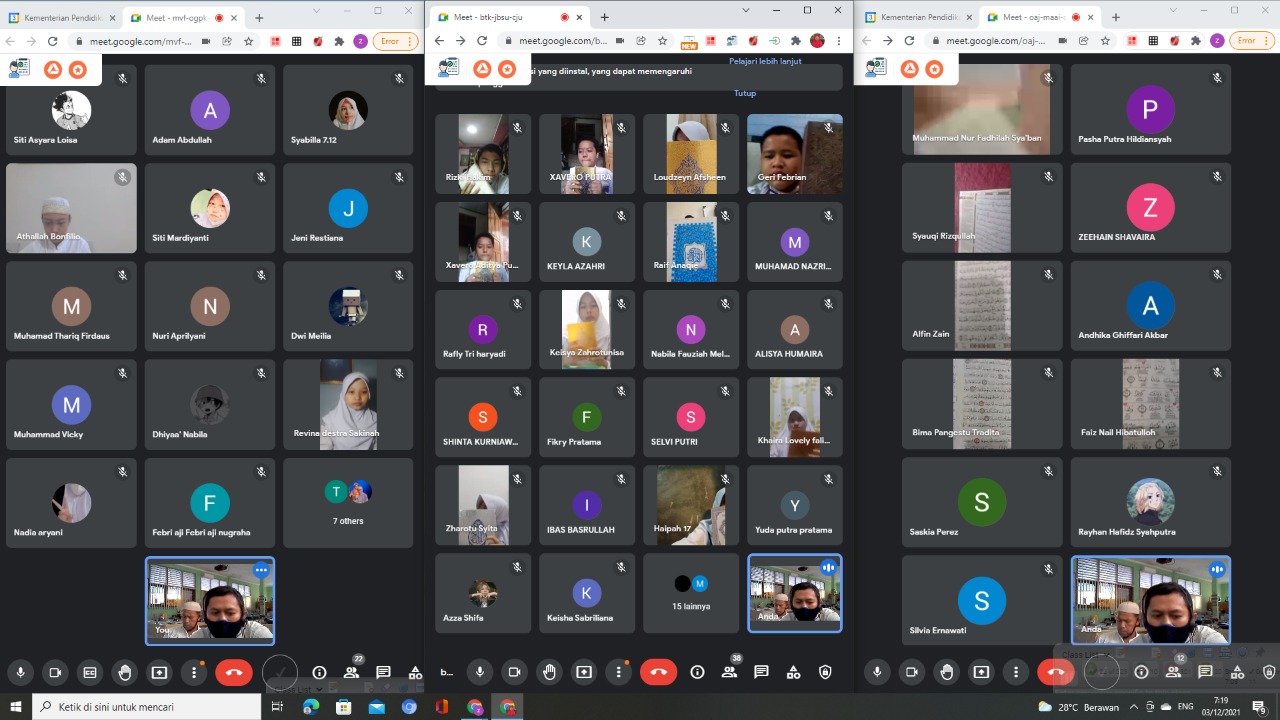This screenshot has width=1280, height=720.
Task: Toggle microphone in the left Meet window
Action: [20, 673]
